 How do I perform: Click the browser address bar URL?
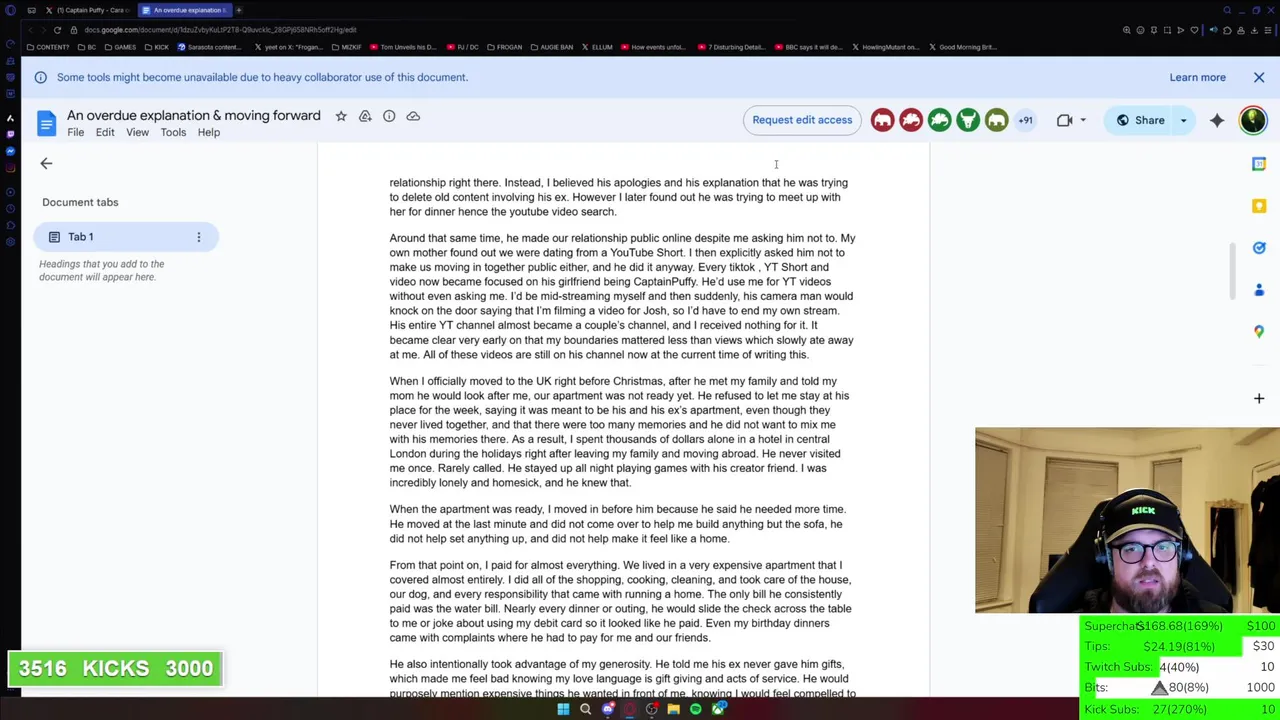click(x=220, y=30)
